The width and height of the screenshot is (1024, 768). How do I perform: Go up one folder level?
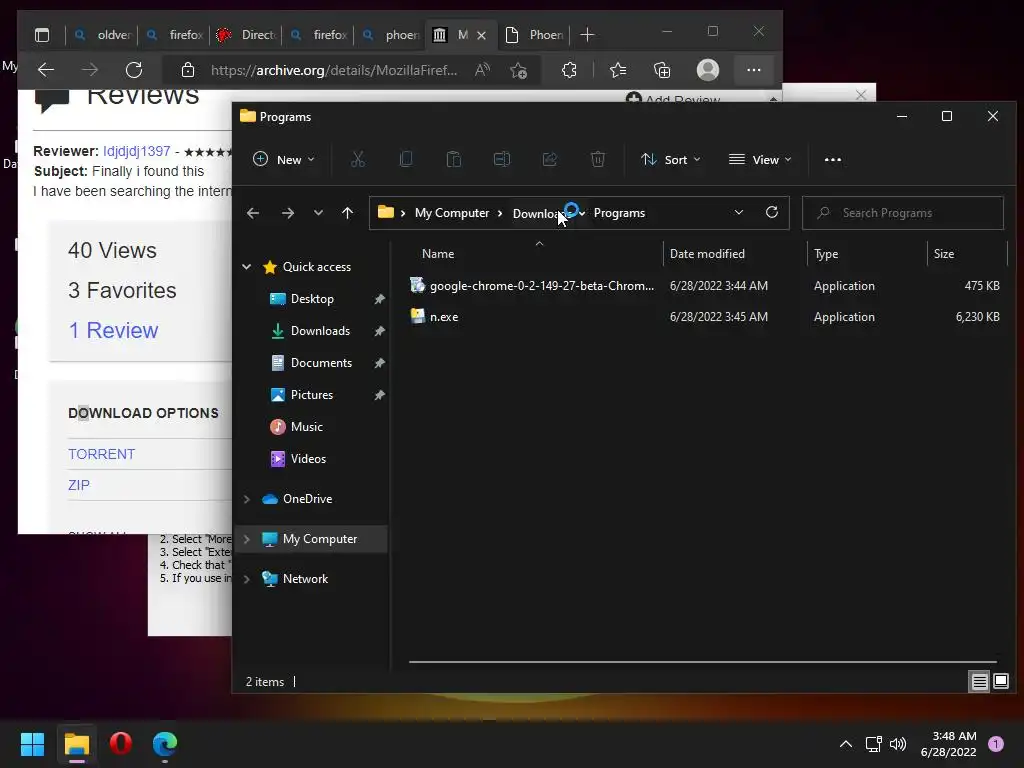347,213
